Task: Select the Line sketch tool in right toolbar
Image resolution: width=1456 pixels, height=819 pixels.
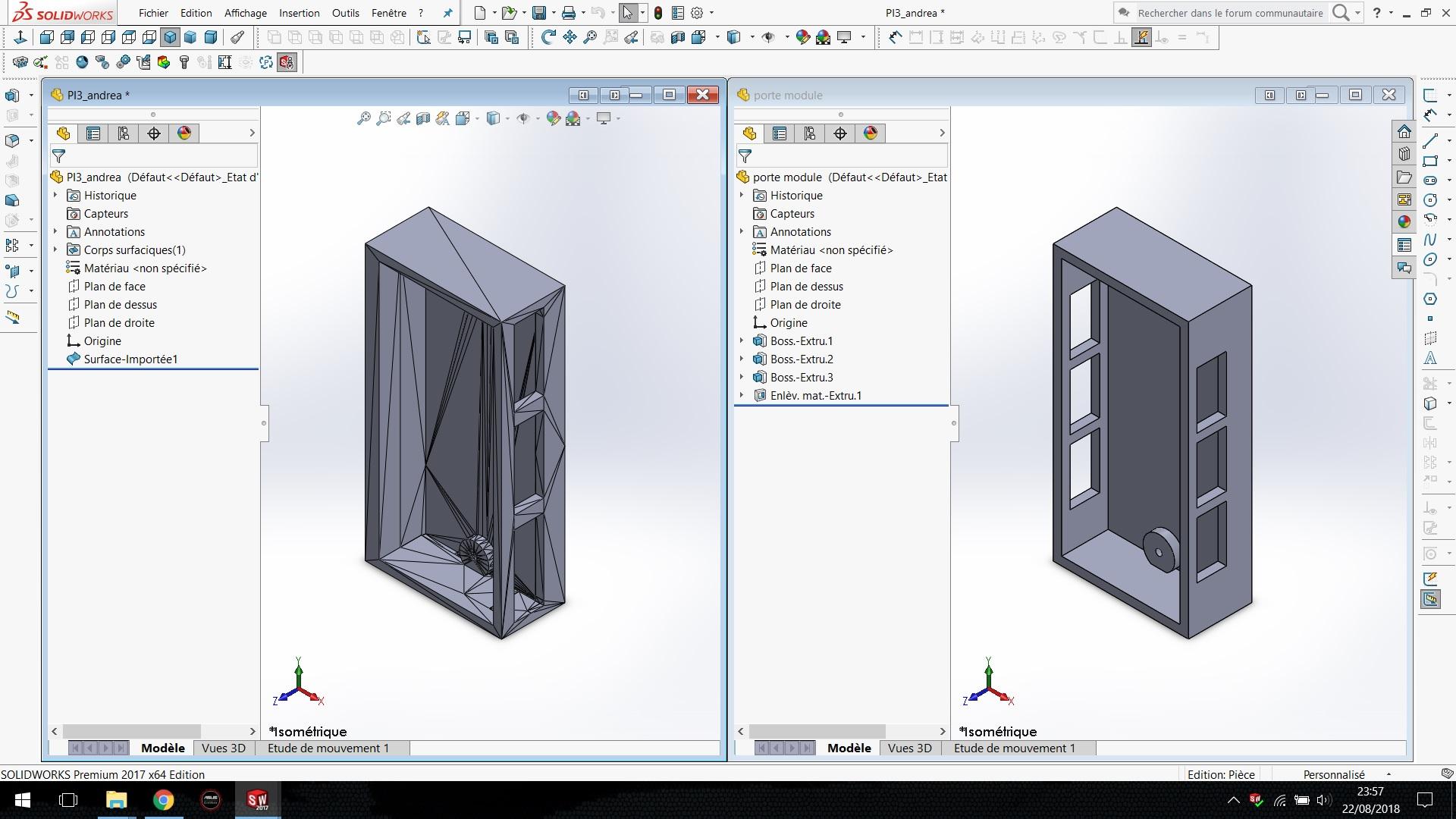Action: point(1430,140)
